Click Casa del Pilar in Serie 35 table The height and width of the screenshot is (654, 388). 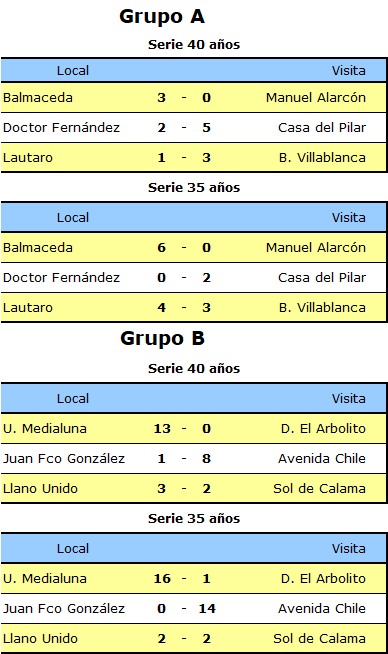[322, 278]
